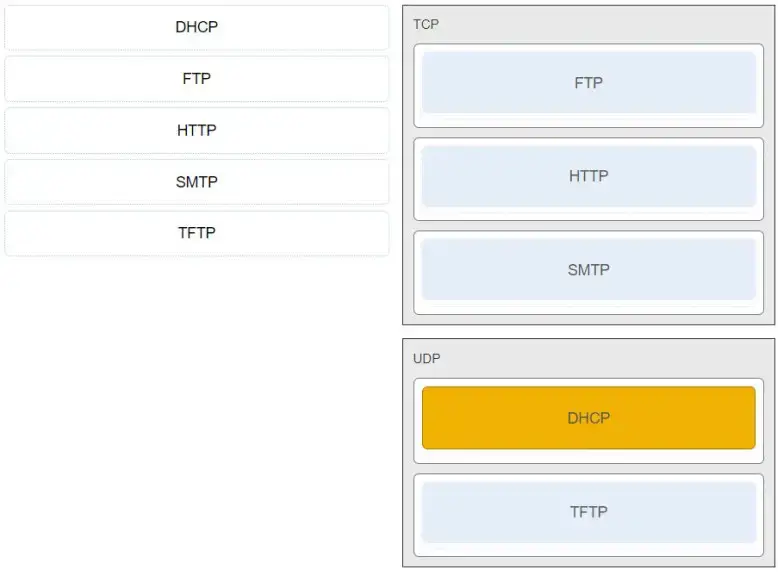This screenshot has height=573, width=778.
Task: Select the FTP option in the left list
Action: (196, 78)
